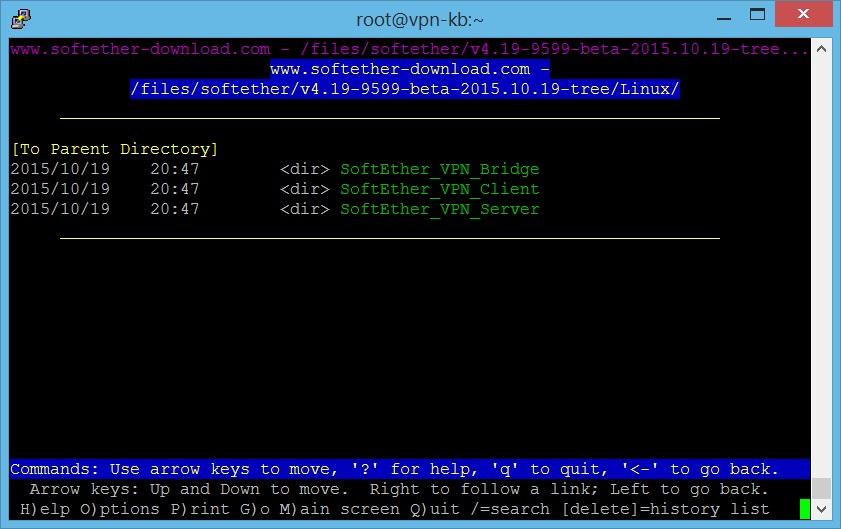Click the highlighted /files/softether path line

pos(405,89)
